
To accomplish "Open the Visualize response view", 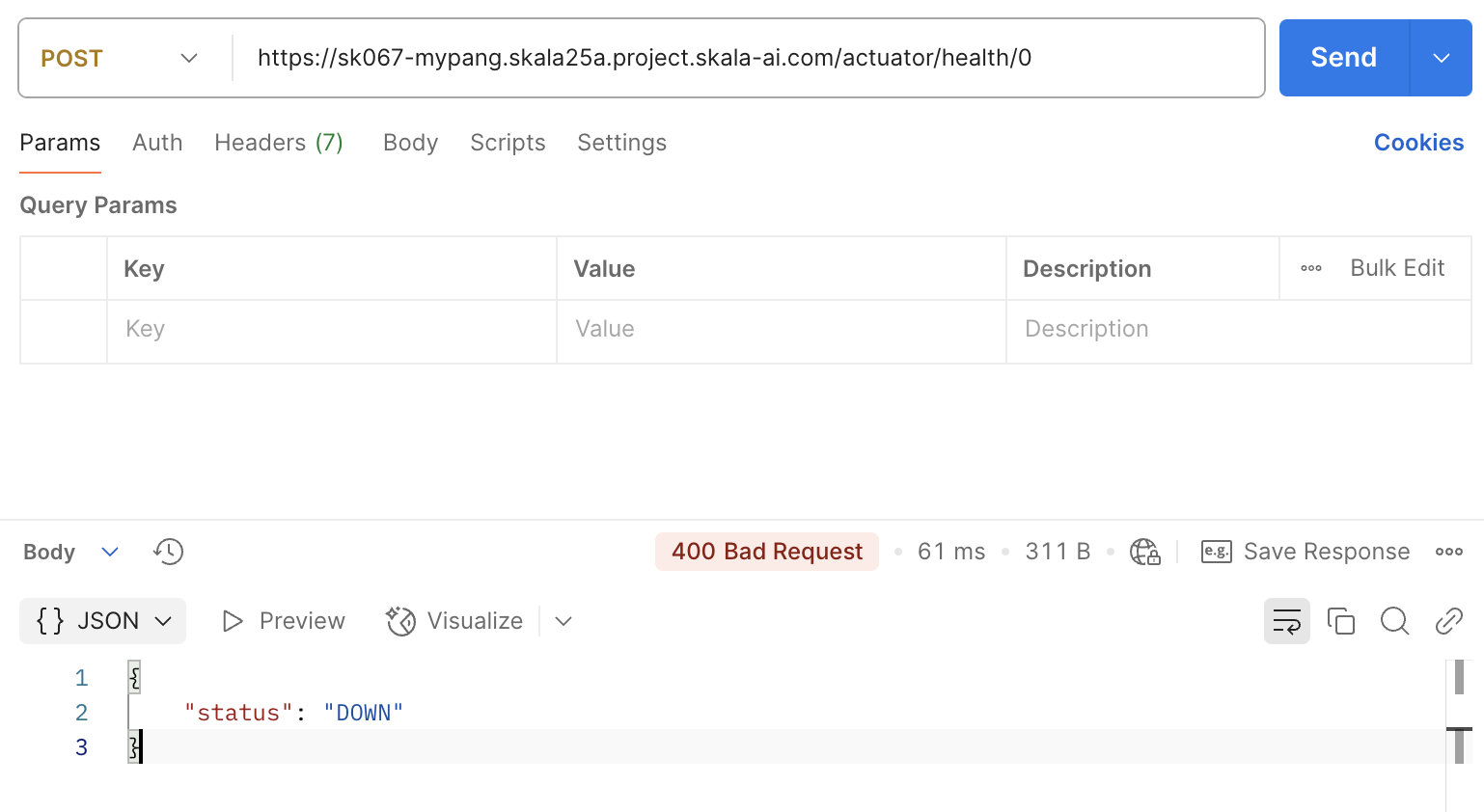I will point(454,621).
